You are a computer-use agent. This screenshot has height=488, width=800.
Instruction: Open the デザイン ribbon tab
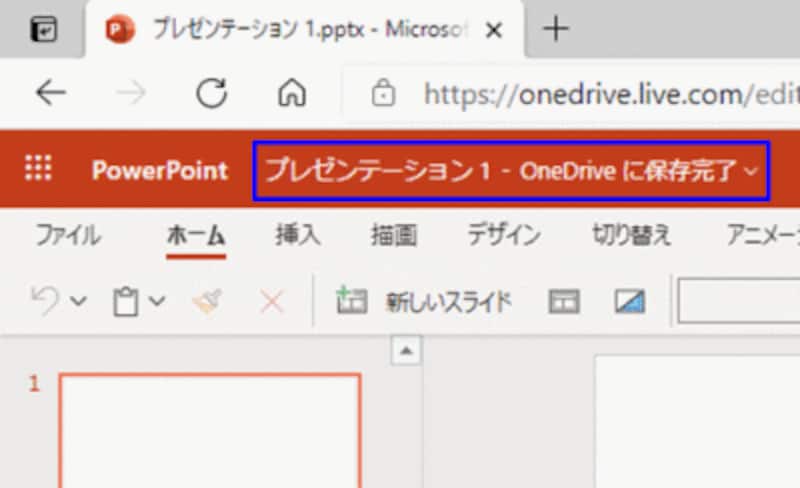pyautogui.click(x=504, y=235)
